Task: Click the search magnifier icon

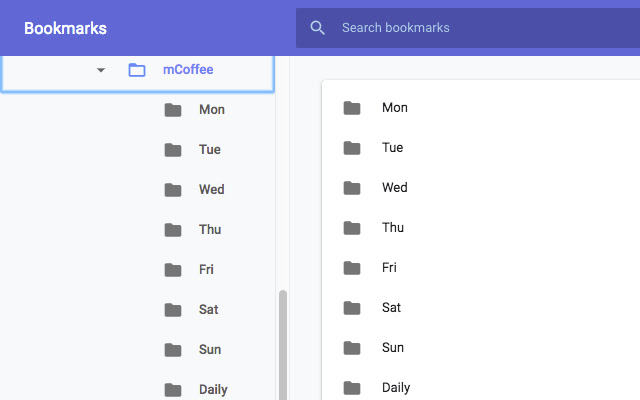Action: (318, 28)
